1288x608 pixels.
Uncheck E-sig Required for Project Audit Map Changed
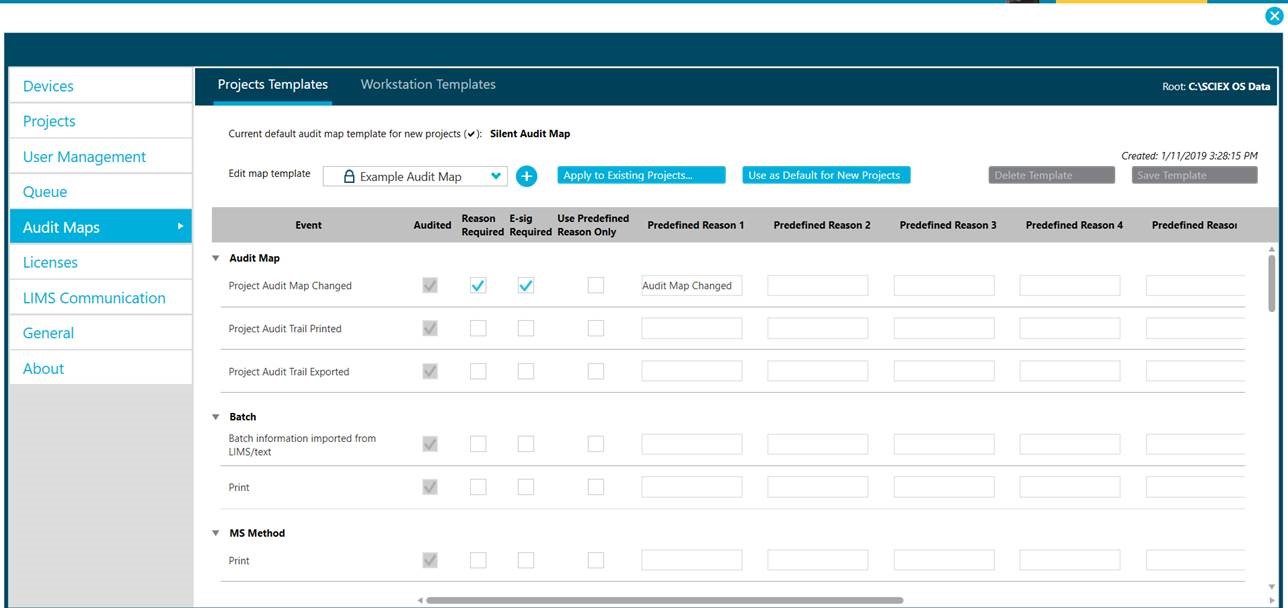click(x=526, y=286)
